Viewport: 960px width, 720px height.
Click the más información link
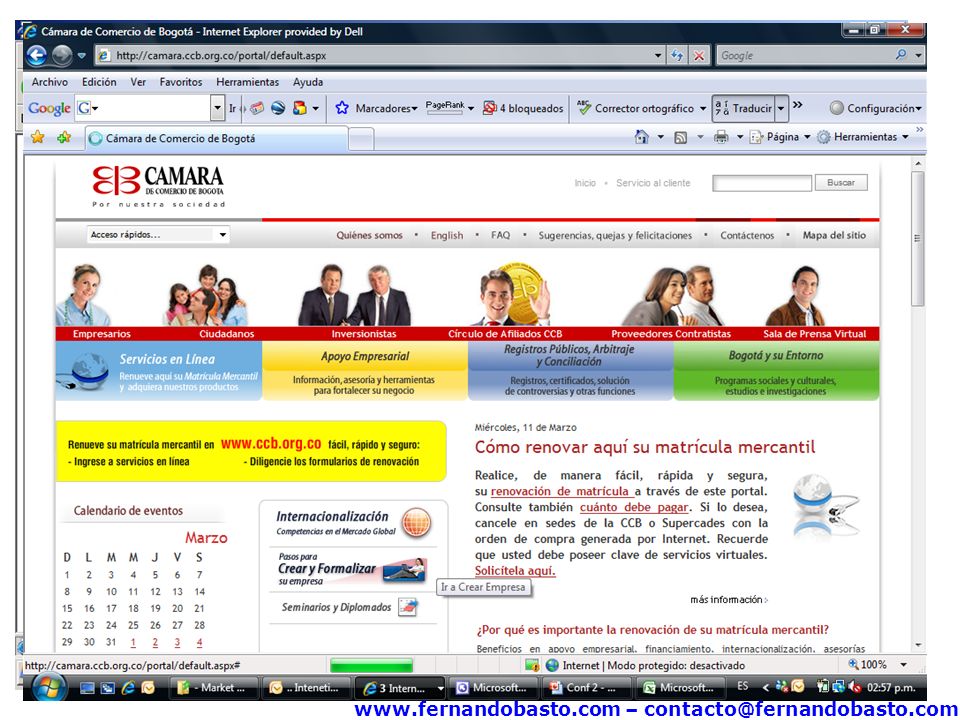(729, 599)
